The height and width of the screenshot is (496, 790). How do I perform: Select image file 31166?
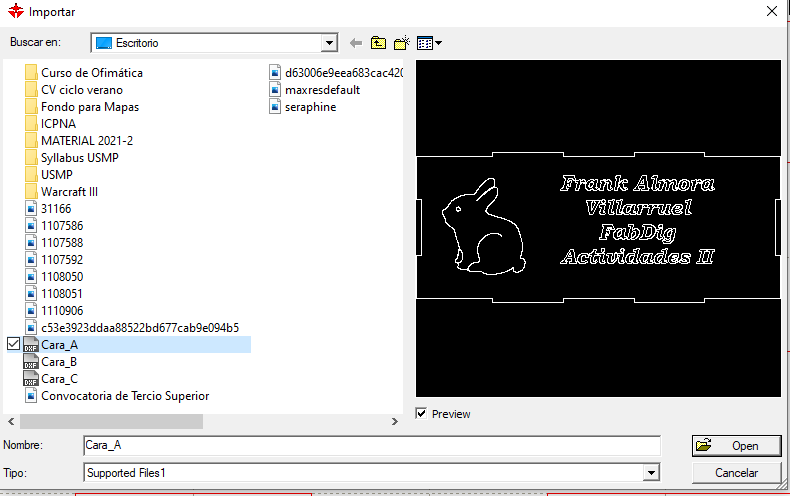(48, 209)
